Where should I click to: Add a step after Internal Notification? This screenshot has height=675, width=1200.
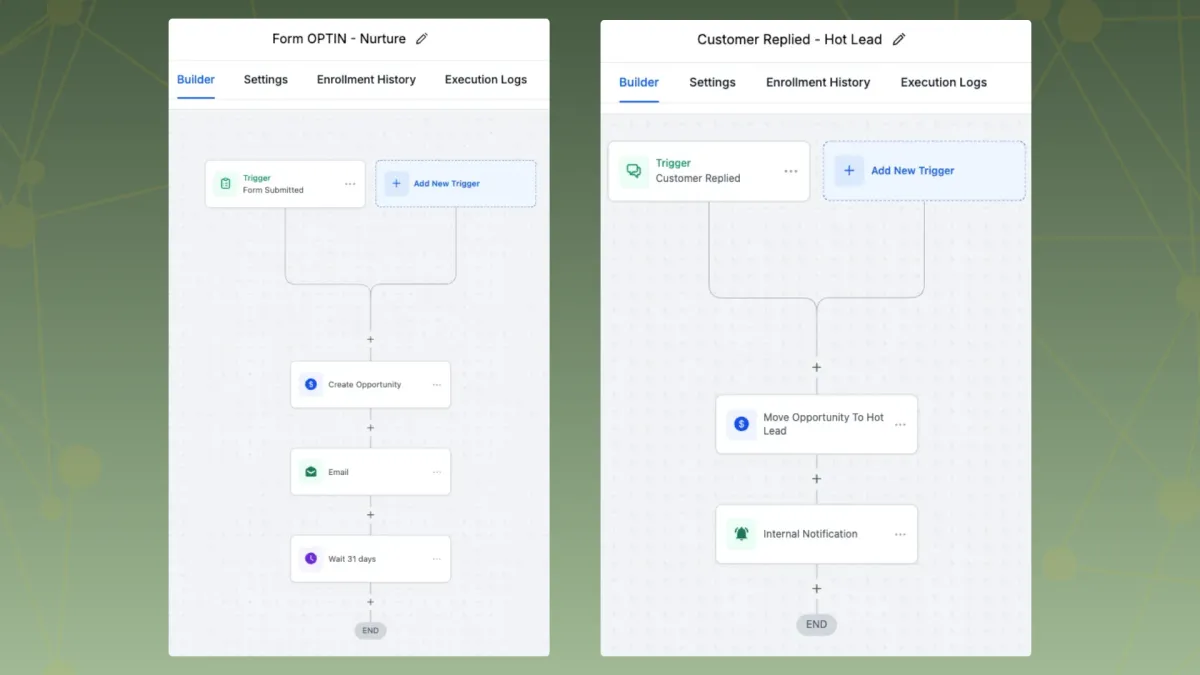pyautogui.click(x=816, y=589)
